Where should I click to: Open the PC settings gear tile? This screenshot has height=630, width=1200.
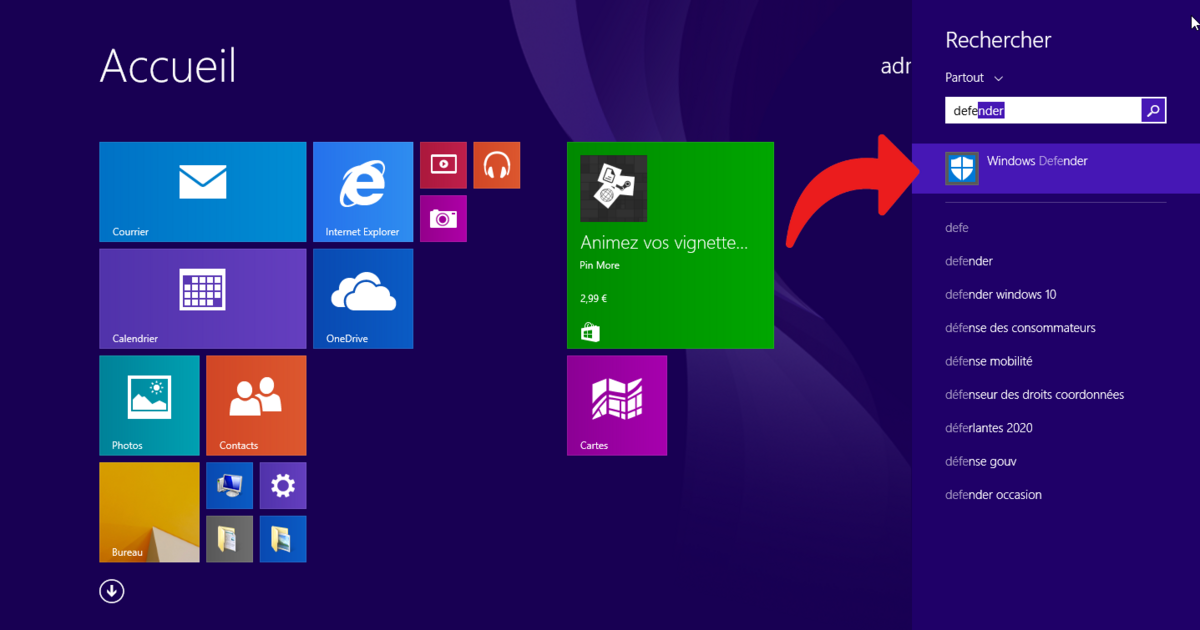(283, 486)
